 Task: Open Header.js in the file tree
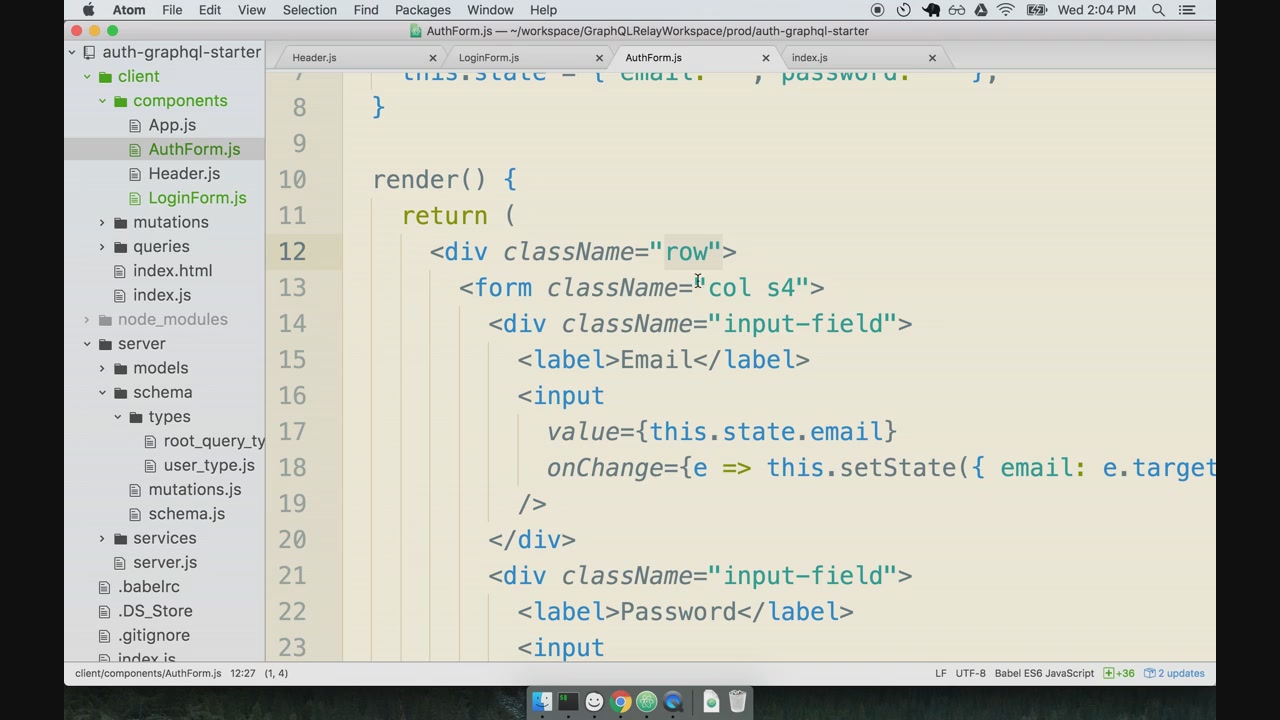184,174
